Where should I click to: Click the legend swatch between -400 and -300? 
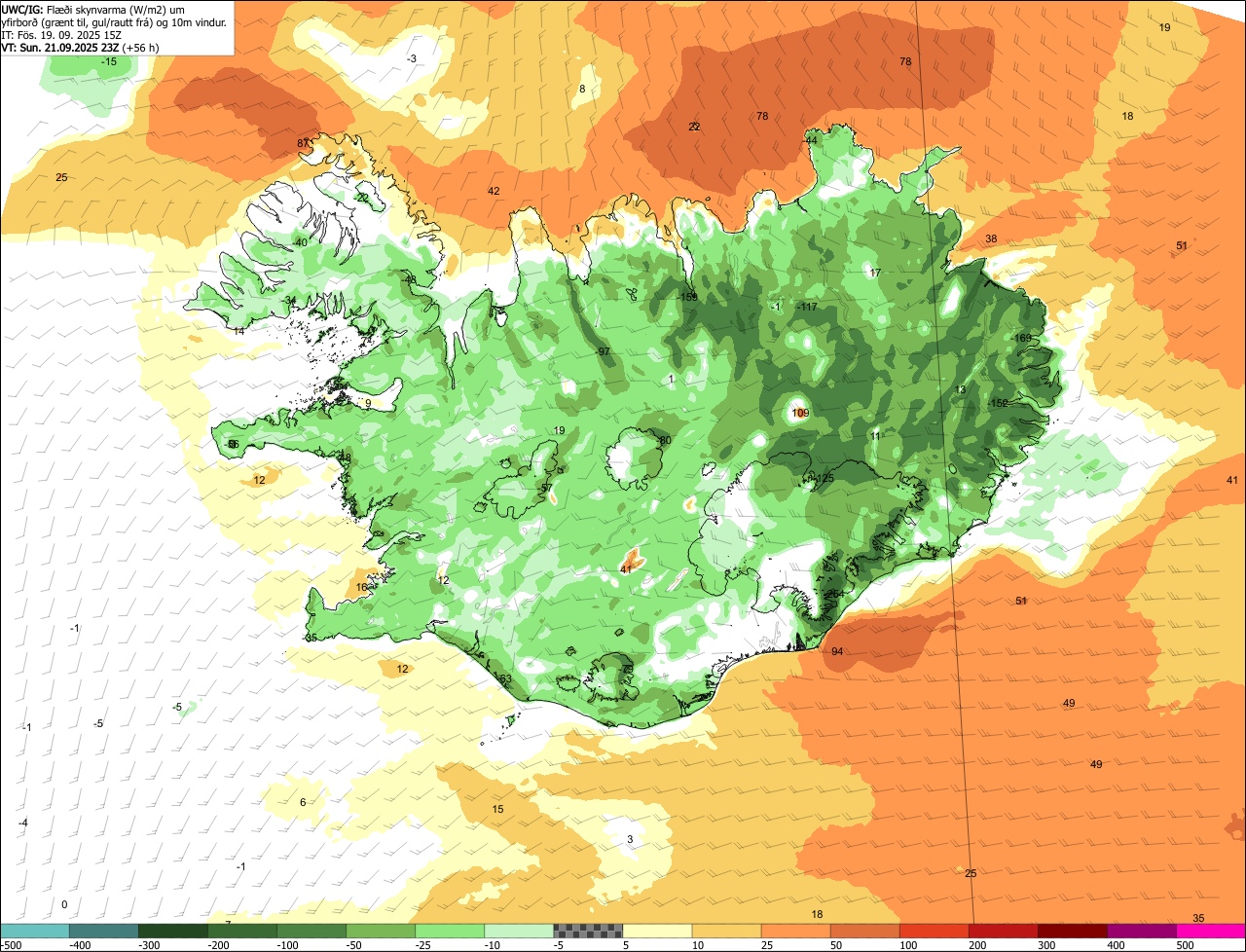pyautogui.click(x=104, y=931)
